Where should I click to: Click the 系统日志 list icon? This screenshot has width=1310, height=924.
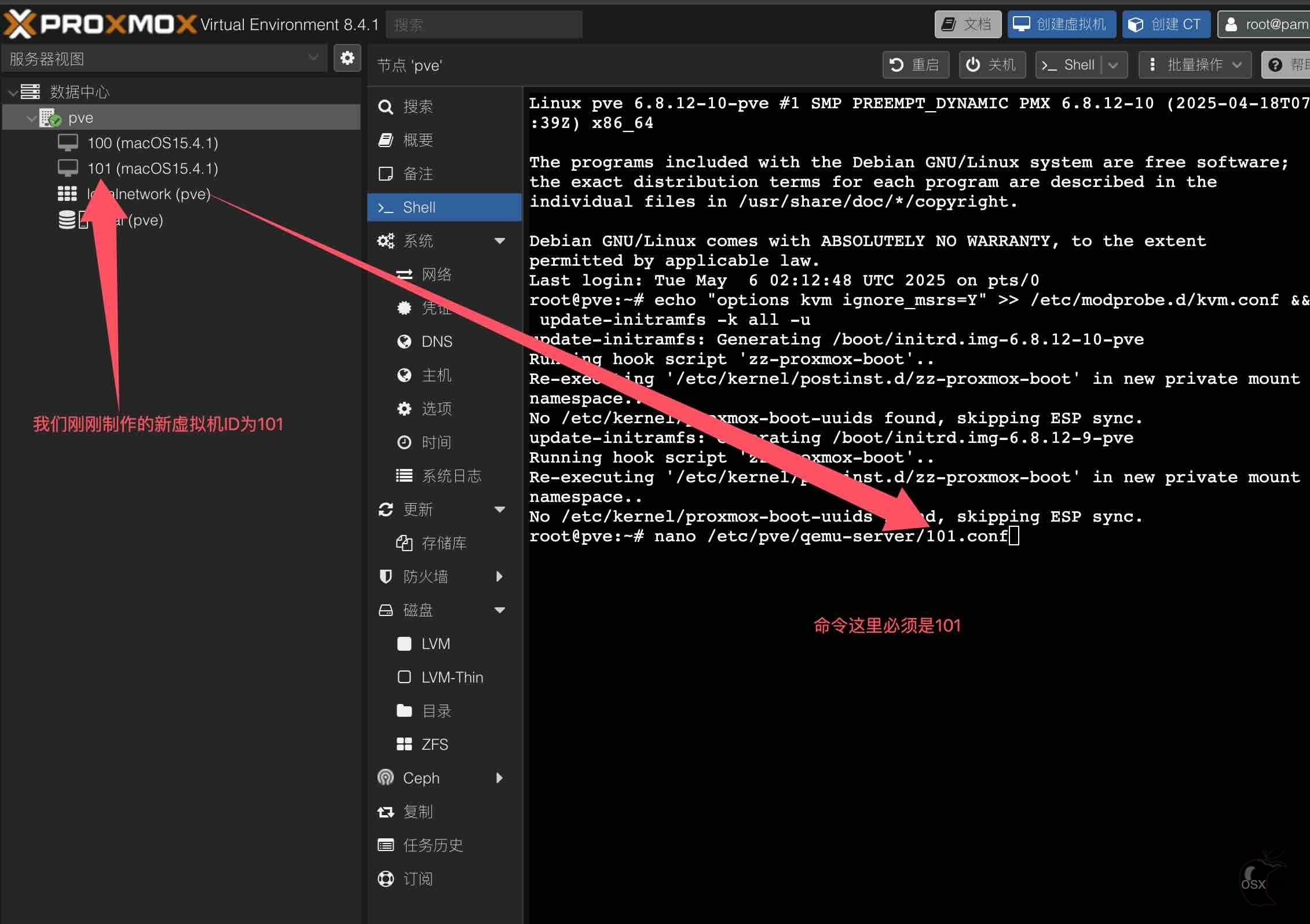tap(404, 476)
